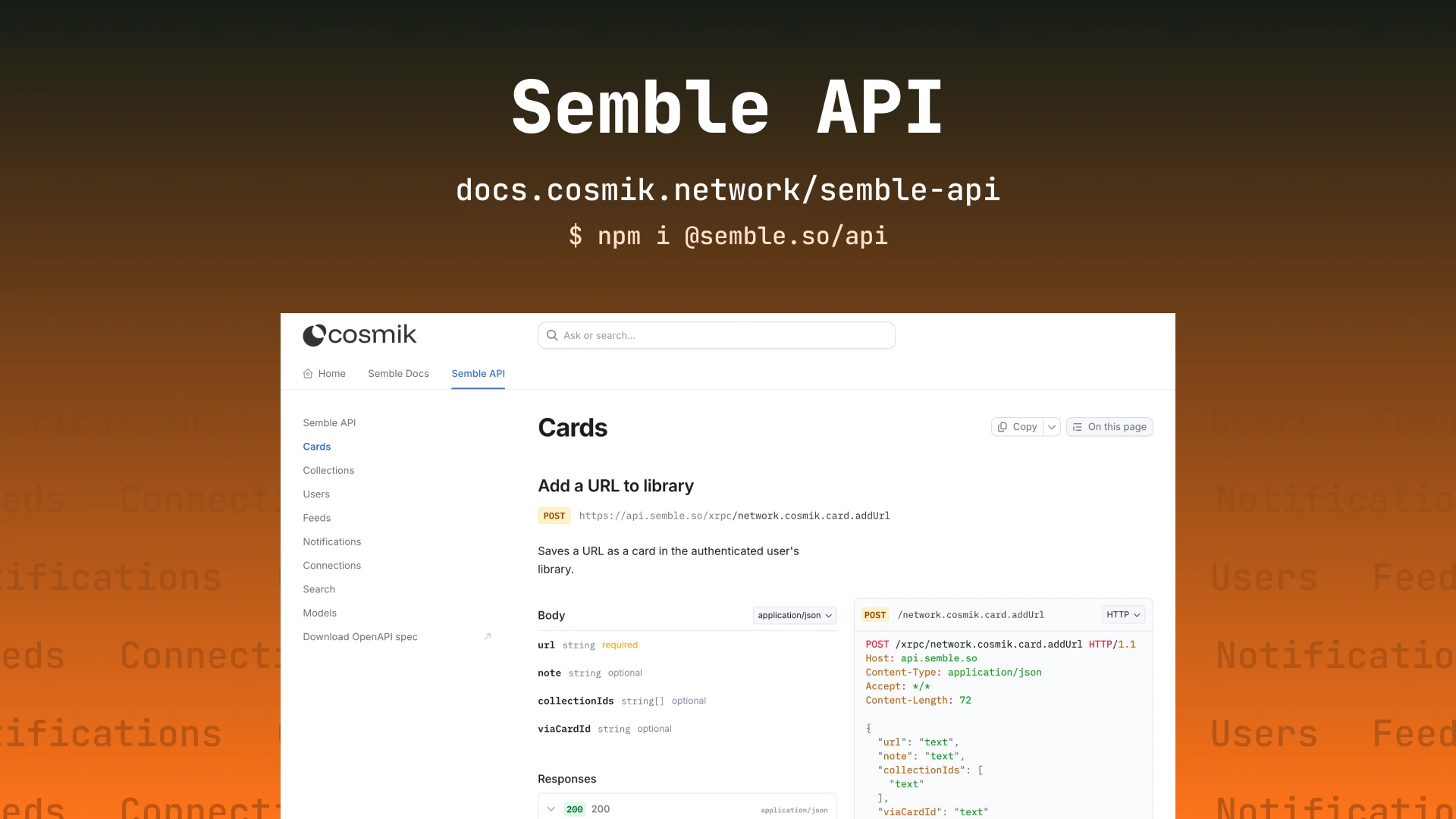
Task: Click the green 200 status badge
Action: tap(575, 809)
